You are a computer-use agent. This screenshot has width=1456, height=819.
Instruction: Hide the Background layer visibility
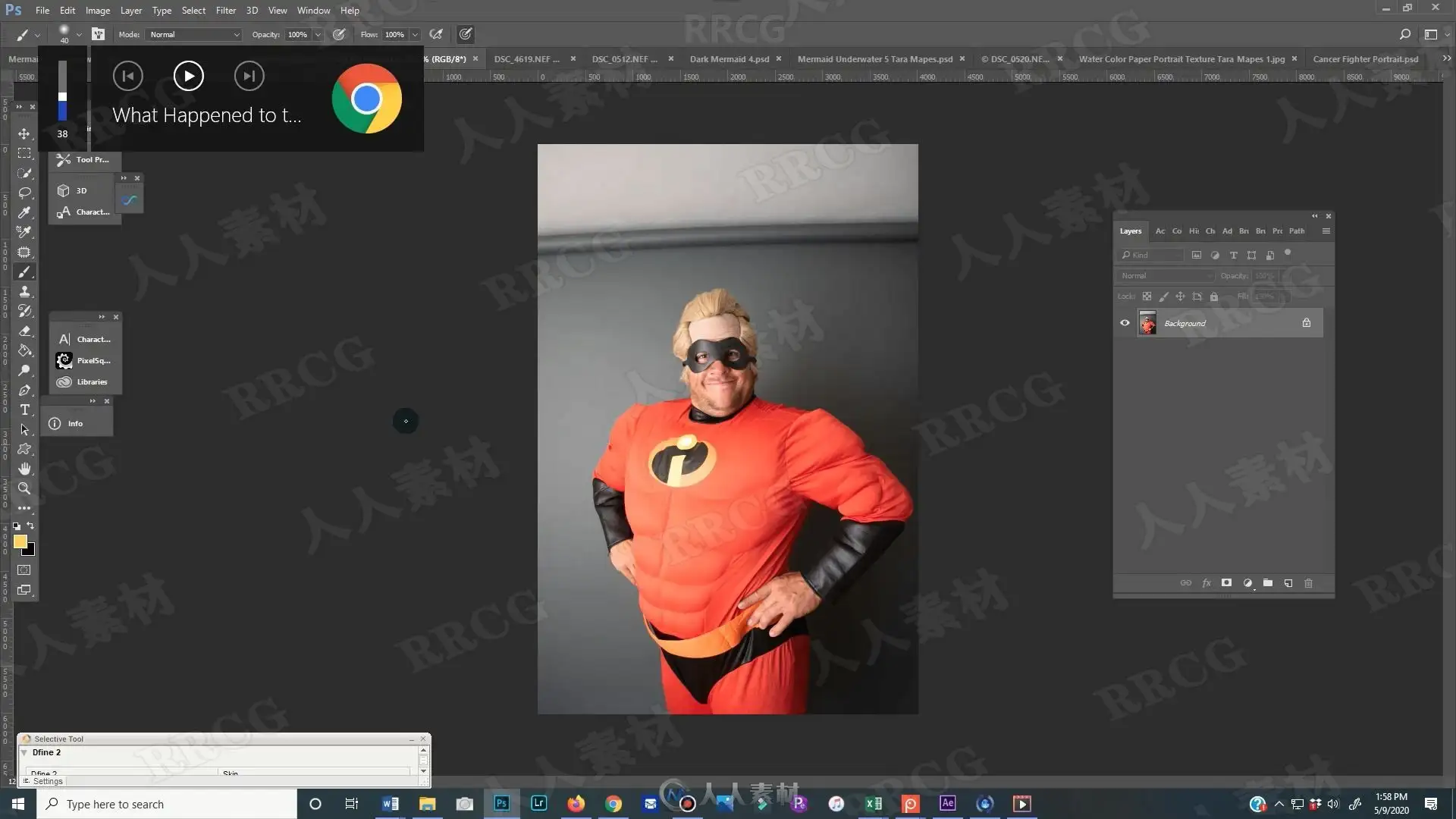(x=1125, y=323)
